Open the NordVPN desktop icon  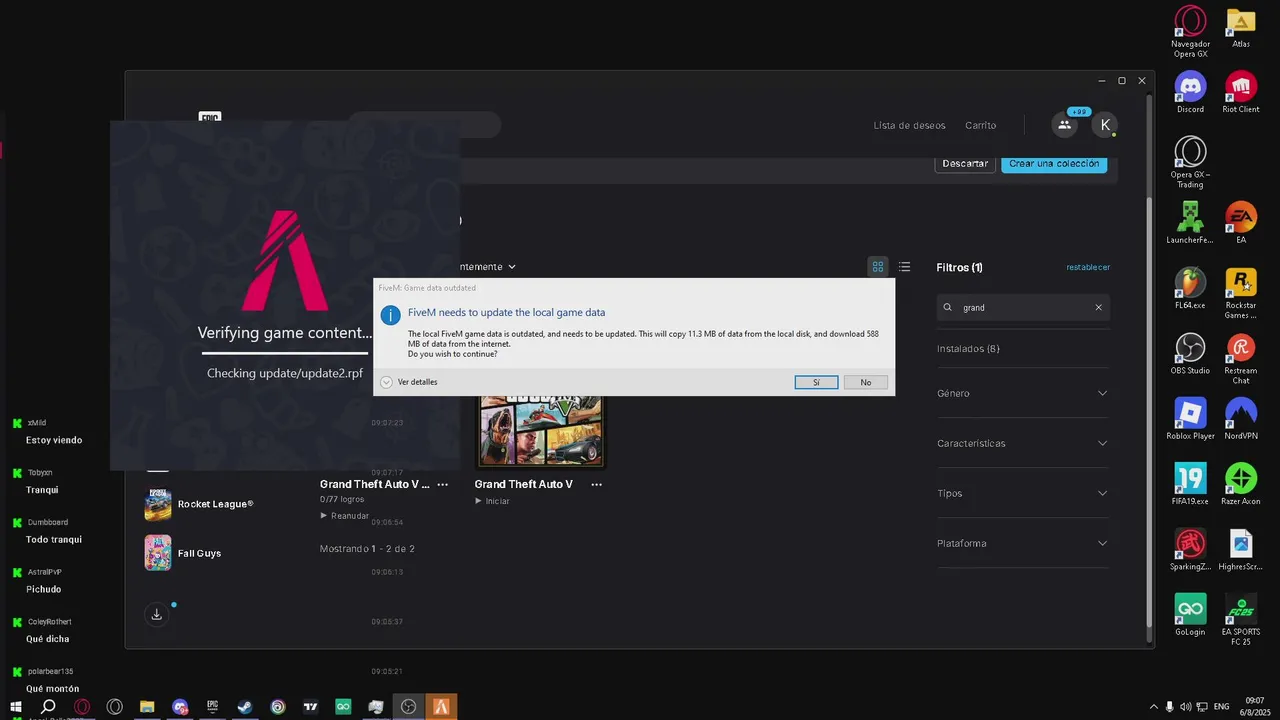click(x=1241, y=419)
